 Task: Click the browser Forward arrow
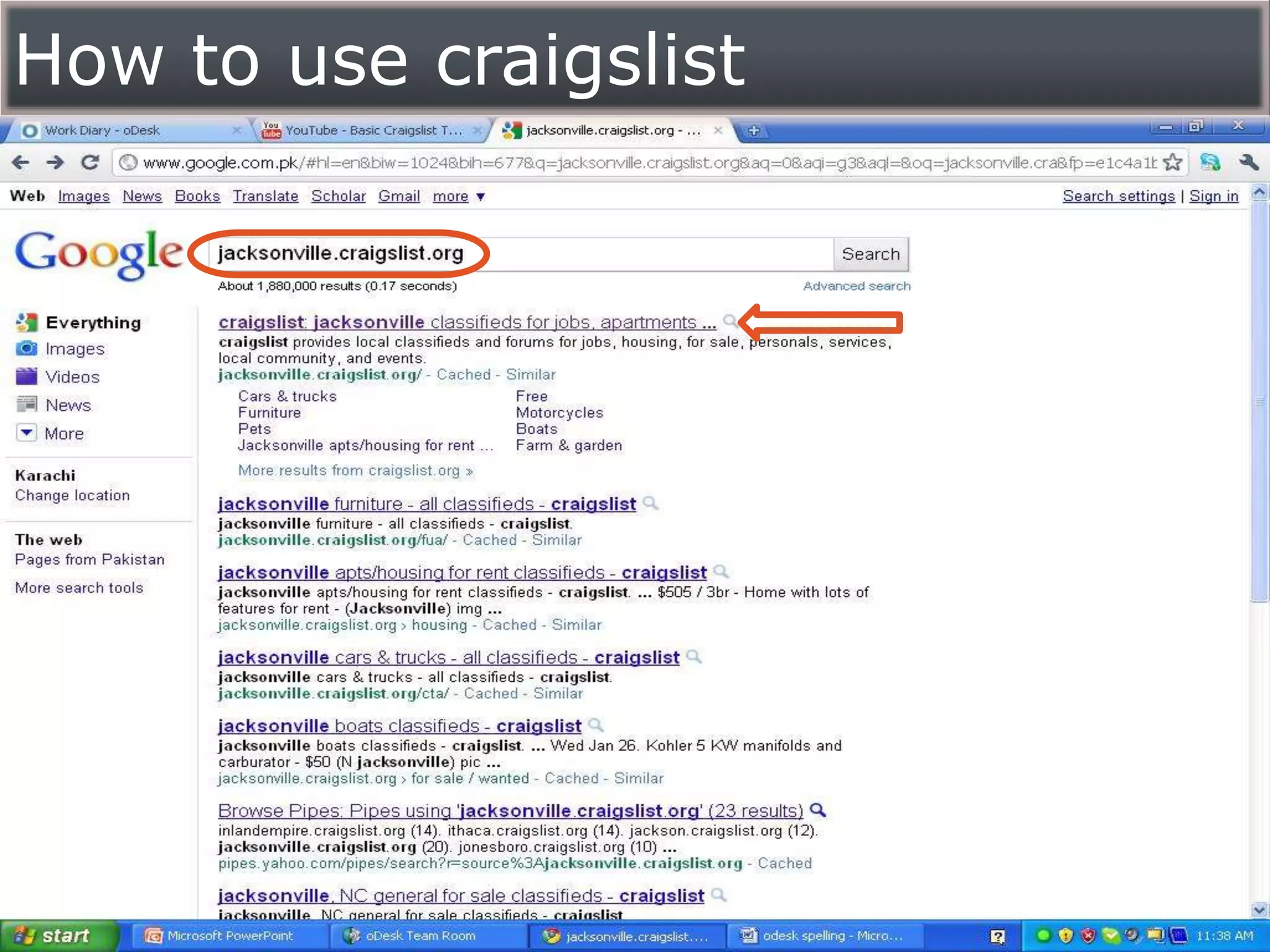(x=55, y=163)
